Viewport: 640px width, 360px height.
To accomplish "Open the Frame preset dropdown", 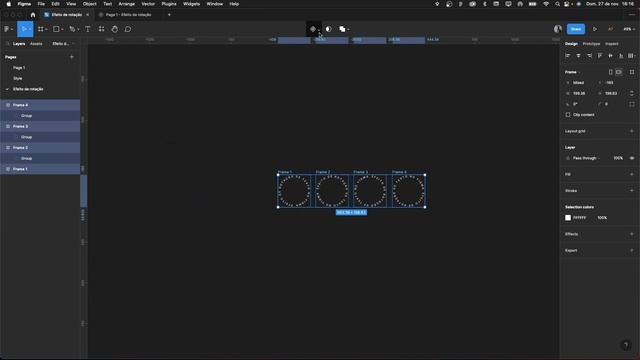I will (x=572, y=72).
